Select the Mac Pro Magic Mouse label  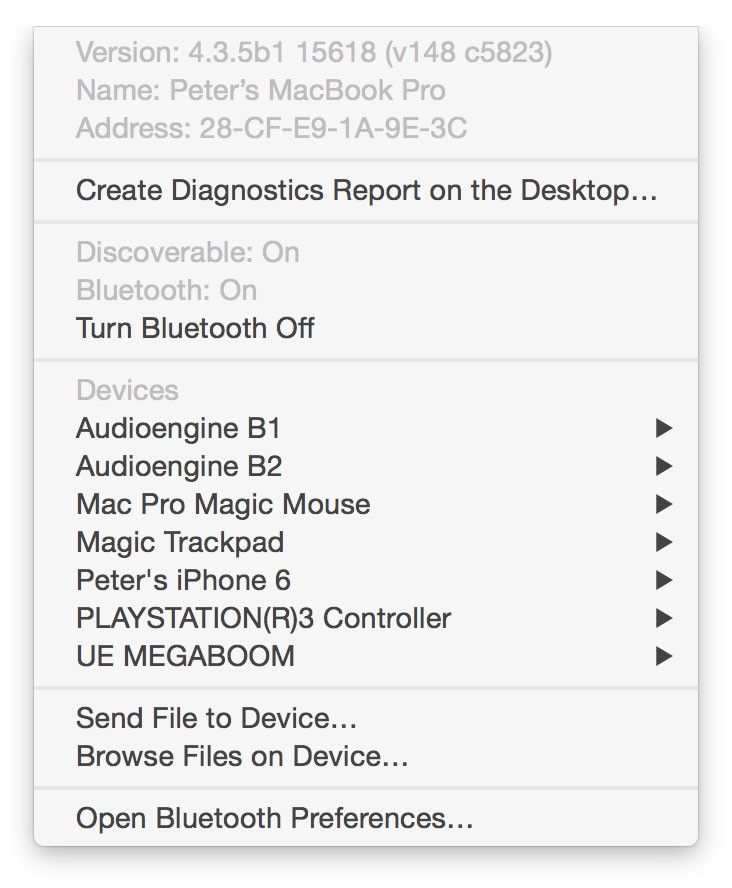tap(223, 504)
